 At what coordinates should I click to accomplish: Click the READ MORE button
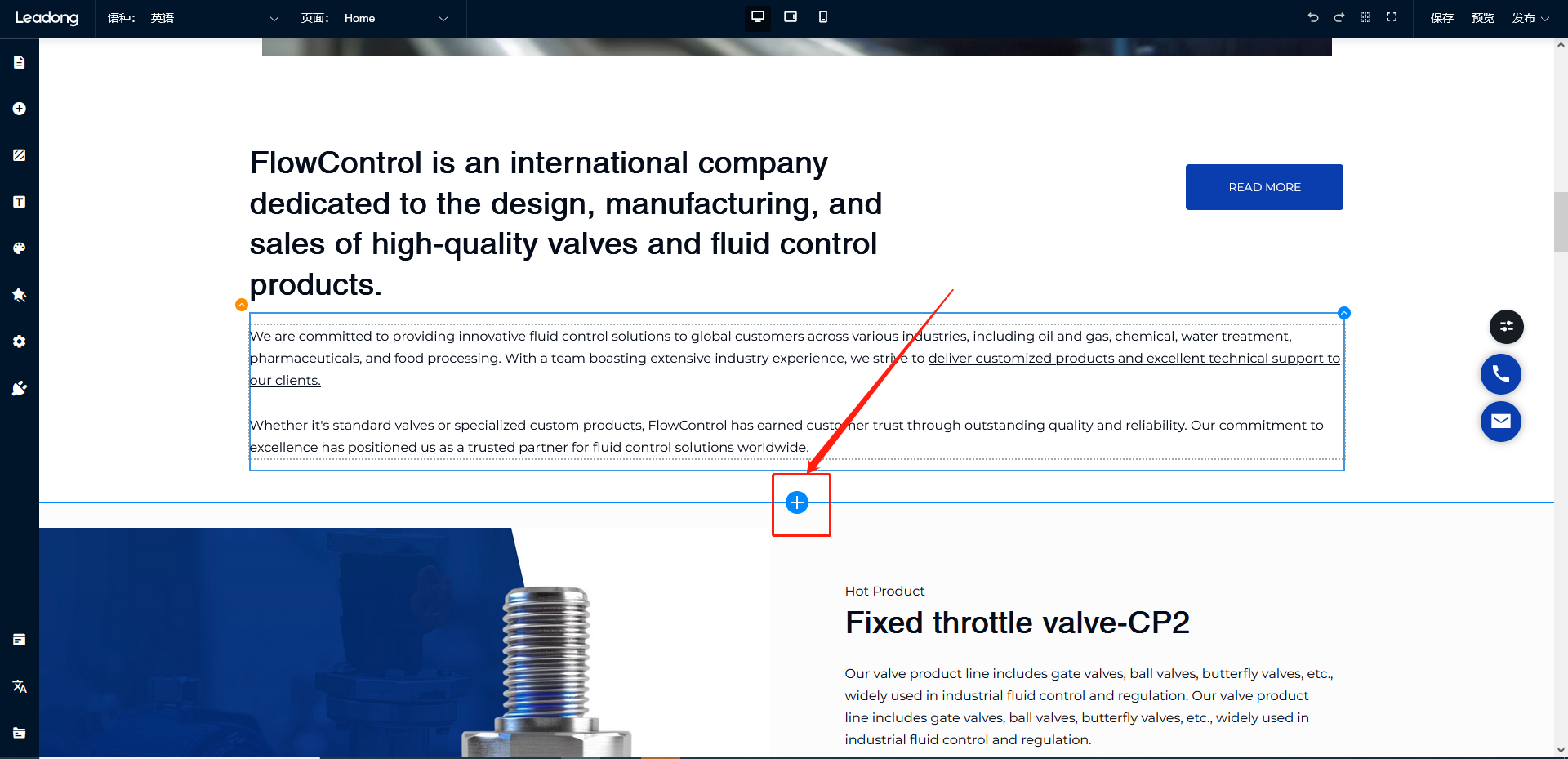point(1264,187)
